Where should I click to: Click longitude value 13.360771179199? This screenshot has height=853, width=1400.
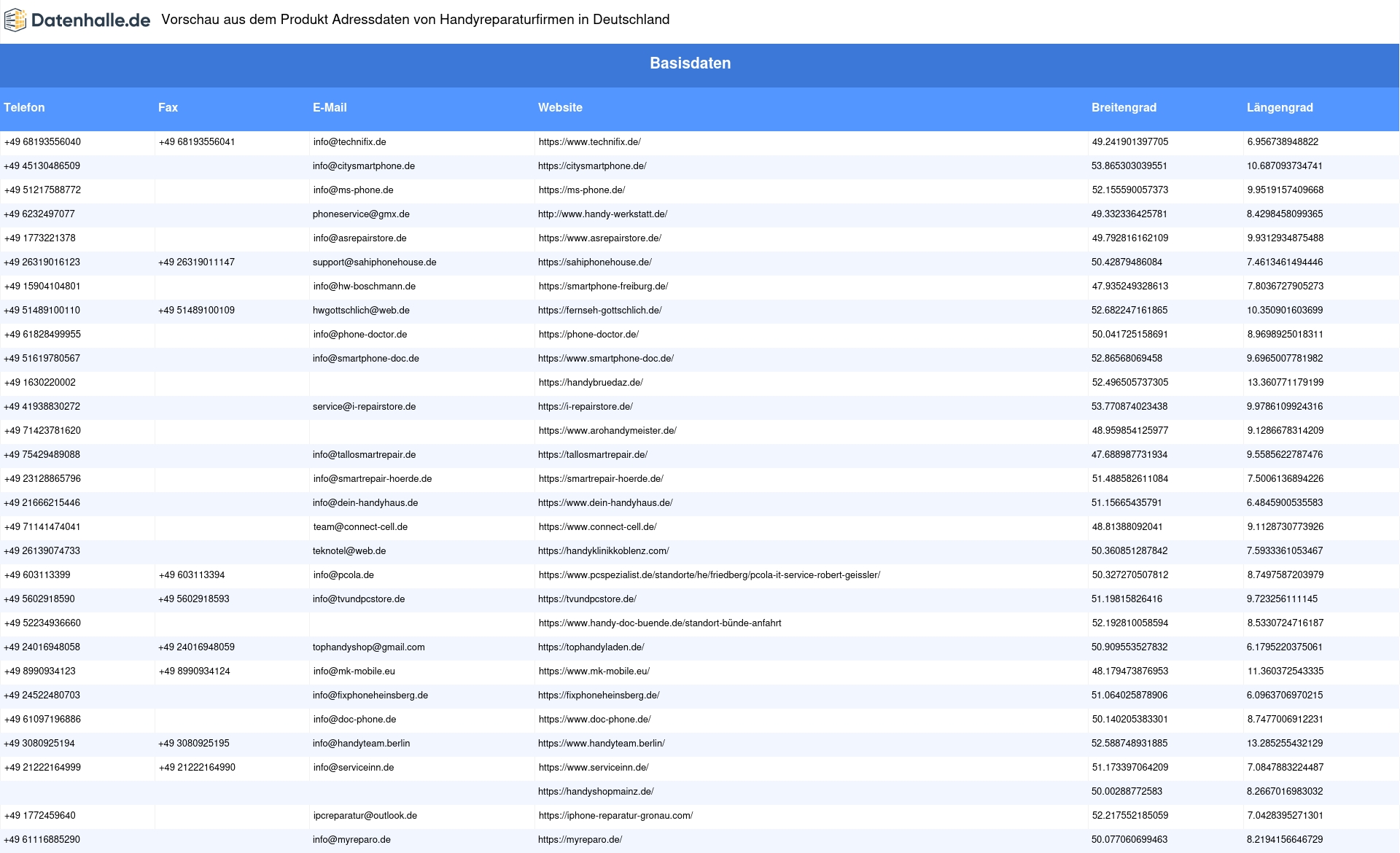pos(1286,383)
